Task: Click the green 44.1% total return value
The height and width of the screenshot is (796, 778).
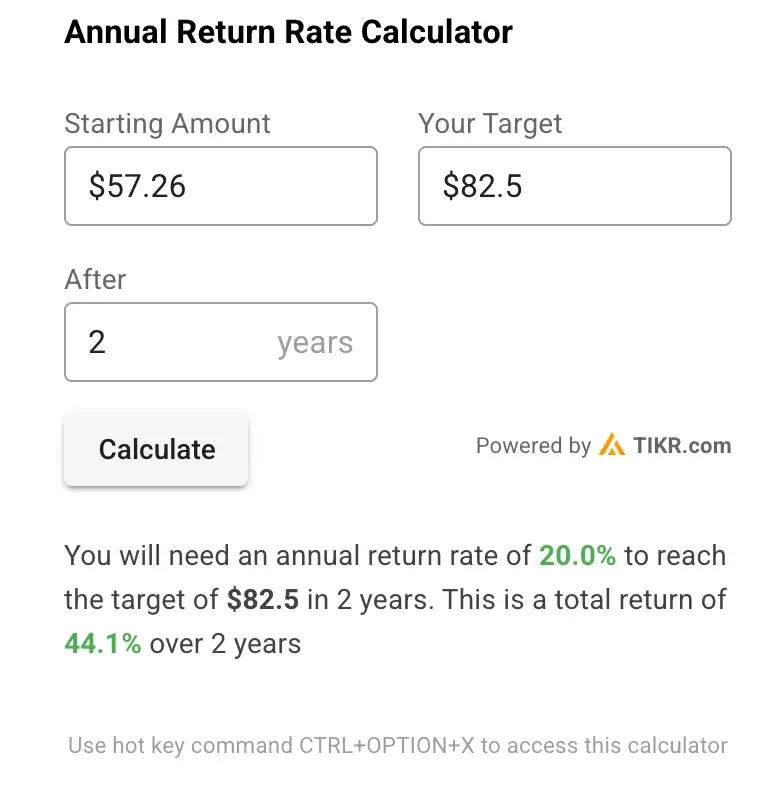Action: pos(103,644)
